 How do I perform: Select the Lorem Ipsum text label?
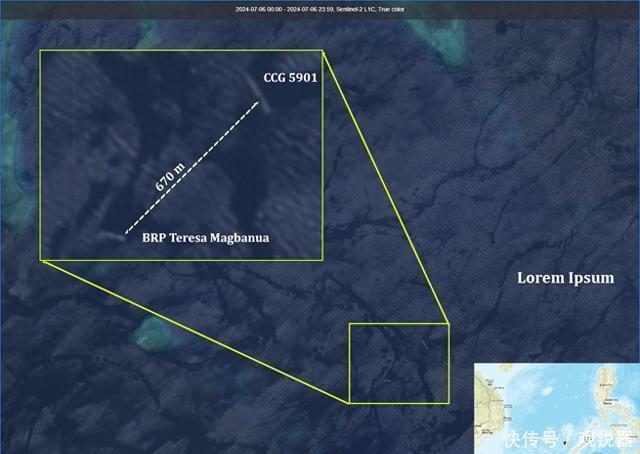(565, 278)
